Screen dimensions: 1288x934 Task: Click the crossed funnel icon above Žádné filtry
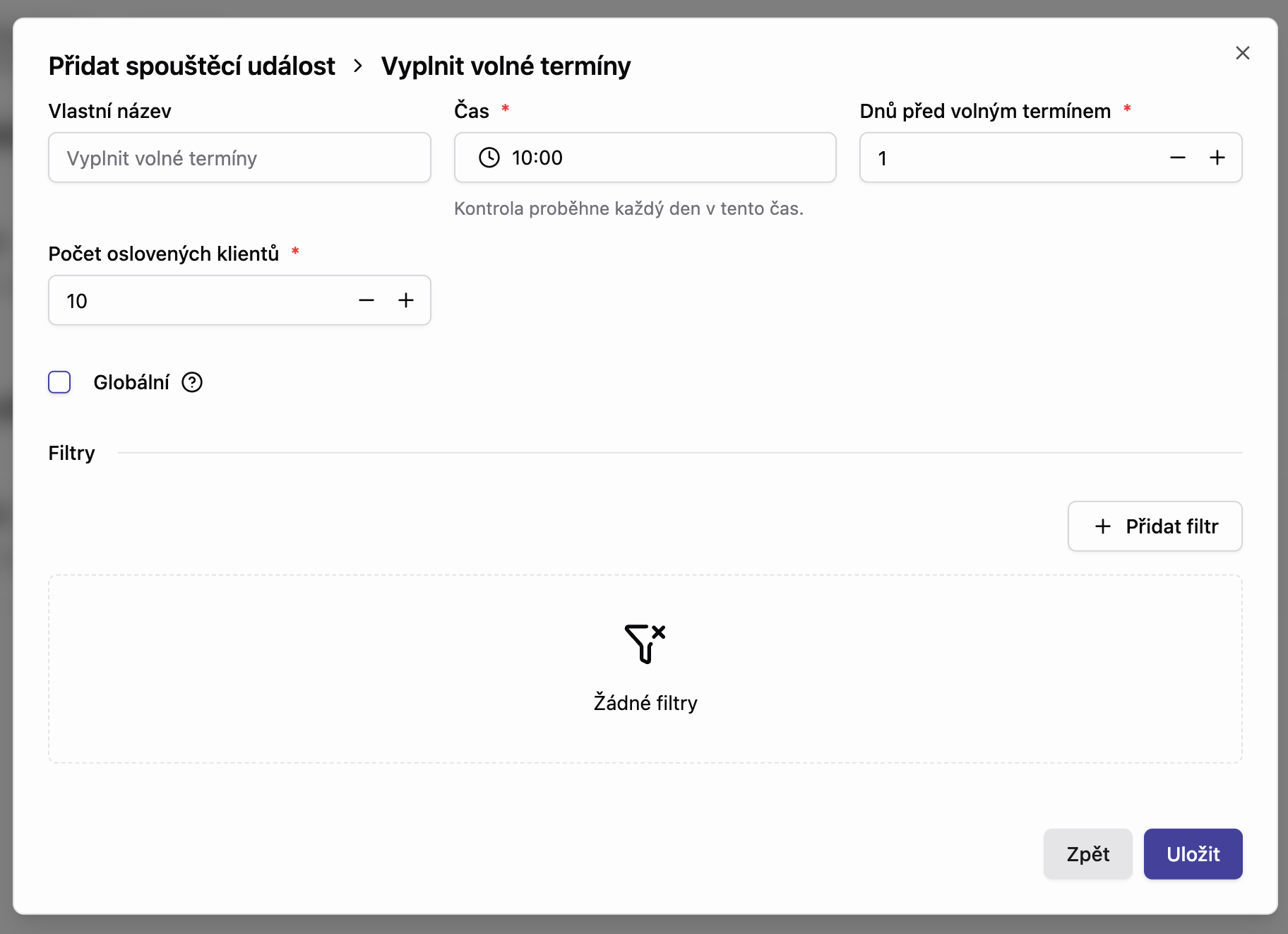[x=645, y=644]
